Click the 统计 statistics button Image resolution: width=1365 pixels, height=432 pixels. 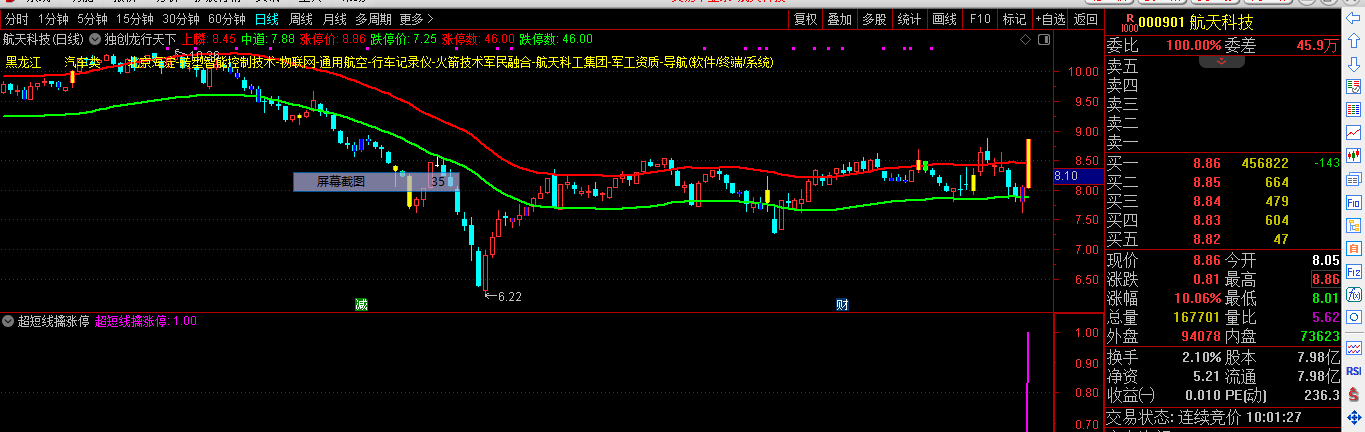[909, 19]
